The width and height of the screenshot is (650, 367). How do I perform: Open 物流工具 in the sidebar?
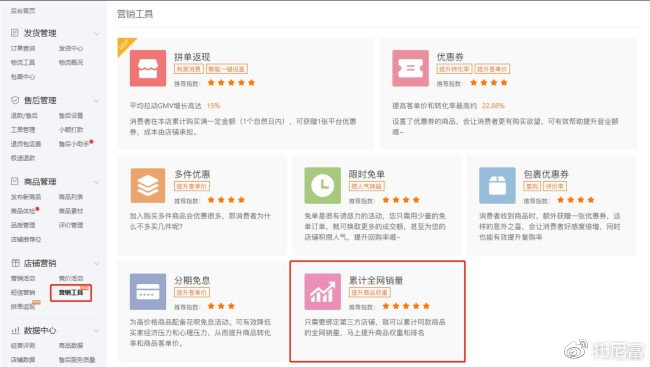[x=23, y=62]
